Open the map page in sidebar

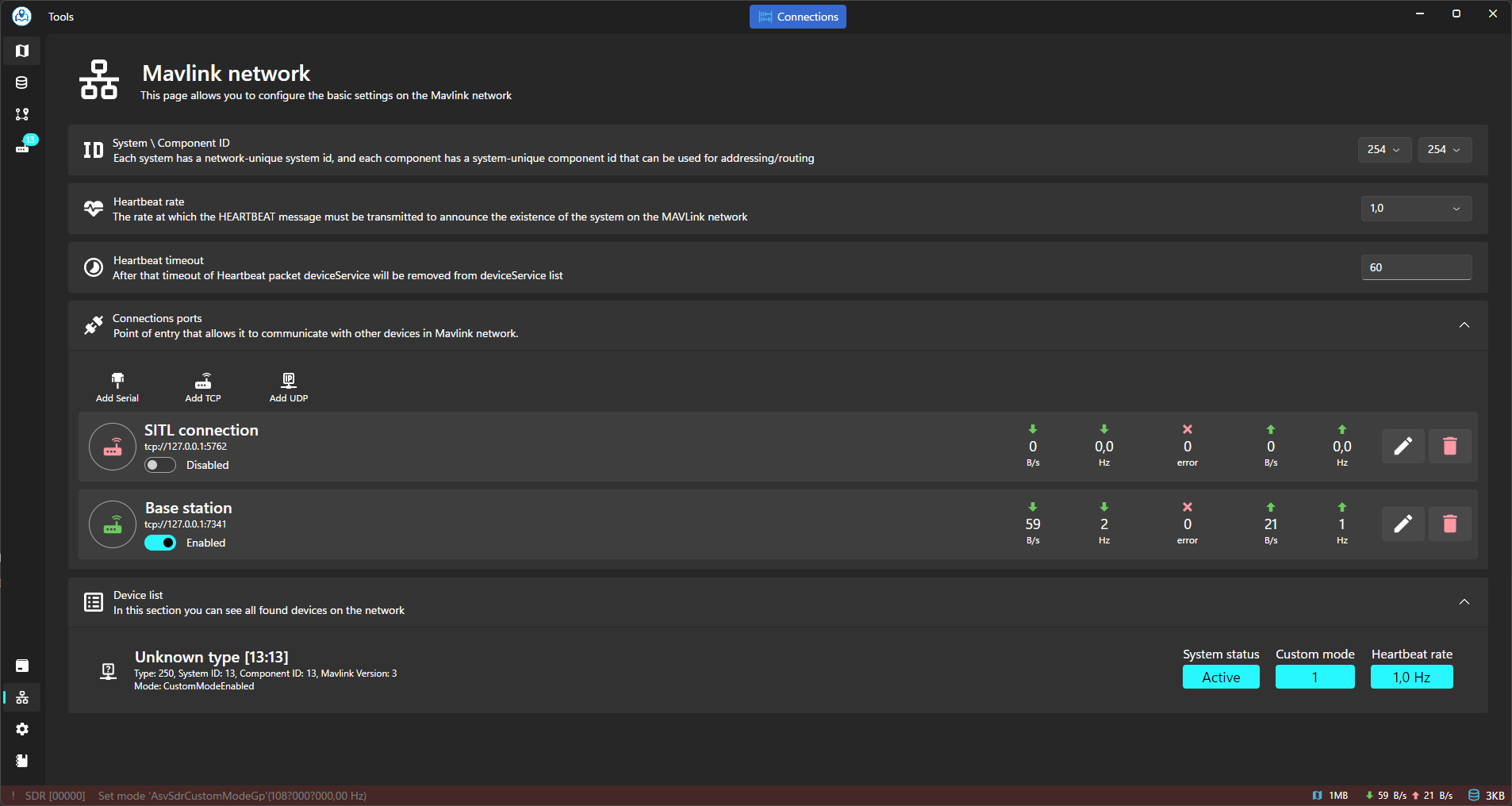point(22,51)
